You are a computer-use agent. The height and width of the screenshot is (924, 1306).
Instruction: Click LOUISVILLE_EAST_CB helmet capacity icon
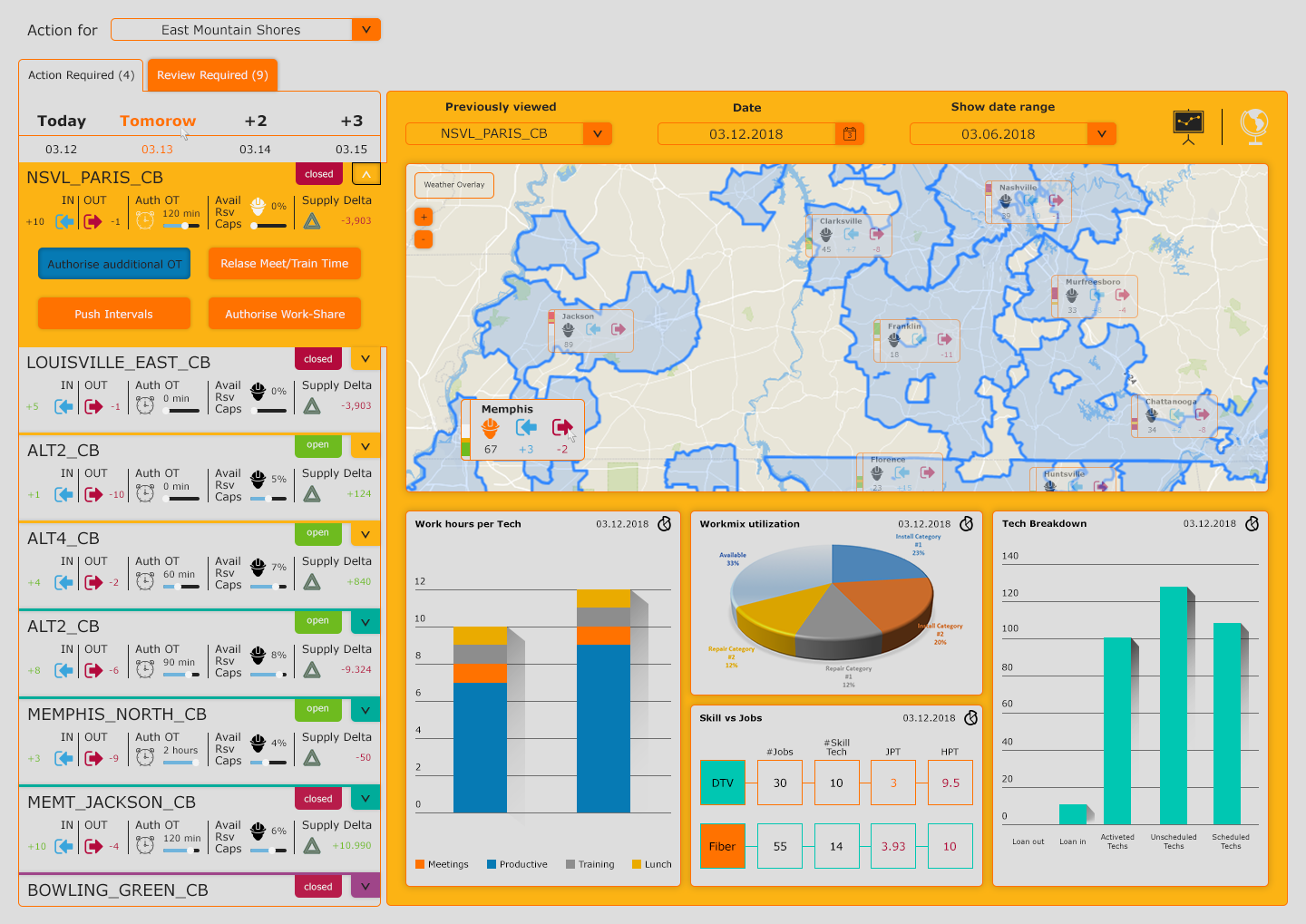[258, 391]
